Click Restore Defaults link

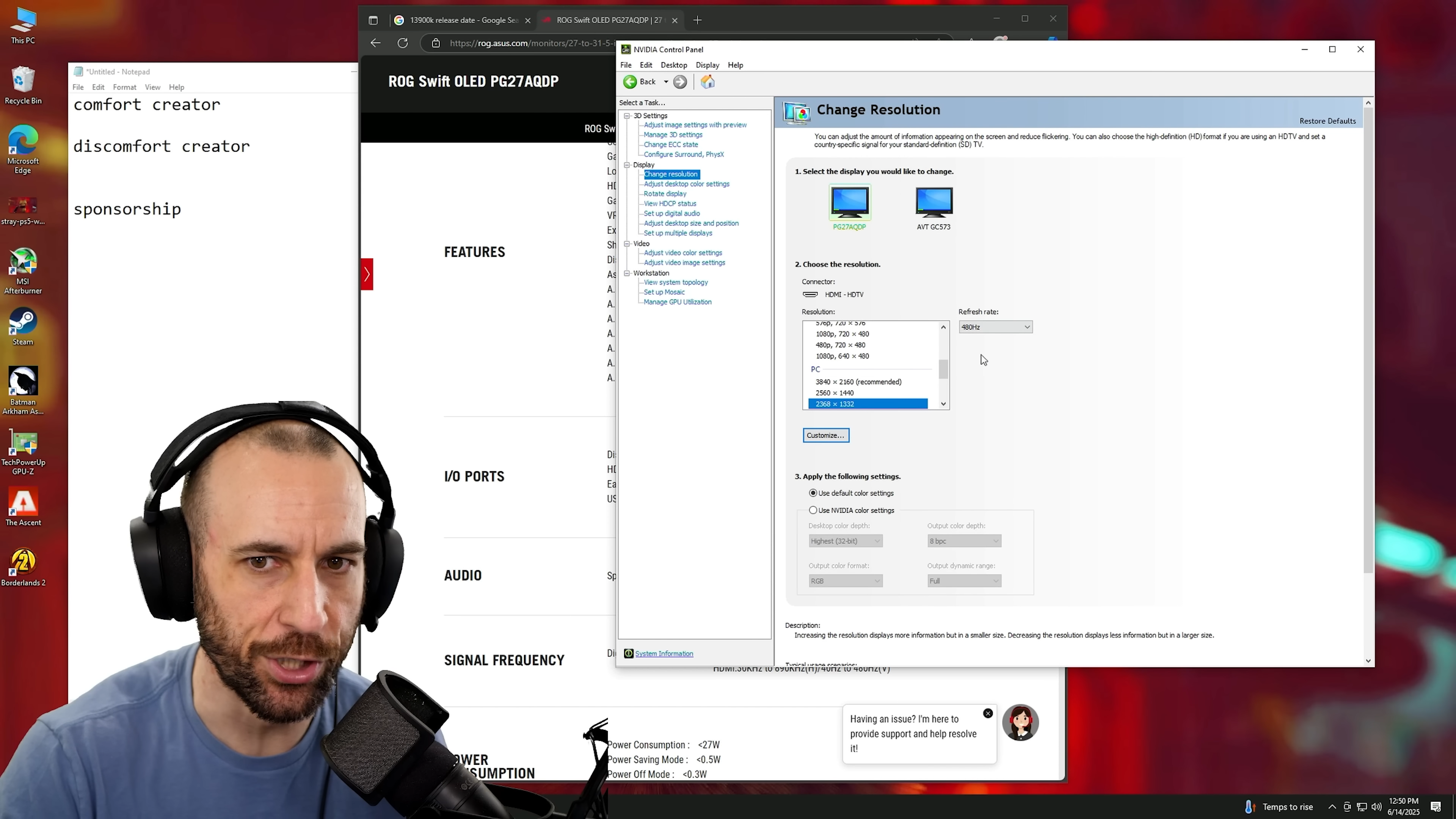(x=1327, y=121)
